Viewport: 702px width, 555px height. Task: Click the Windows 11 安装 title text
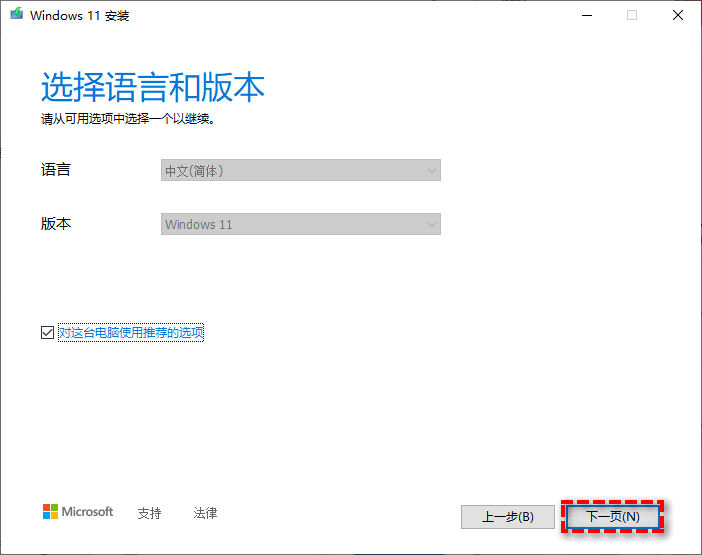[x=80, y=16]
